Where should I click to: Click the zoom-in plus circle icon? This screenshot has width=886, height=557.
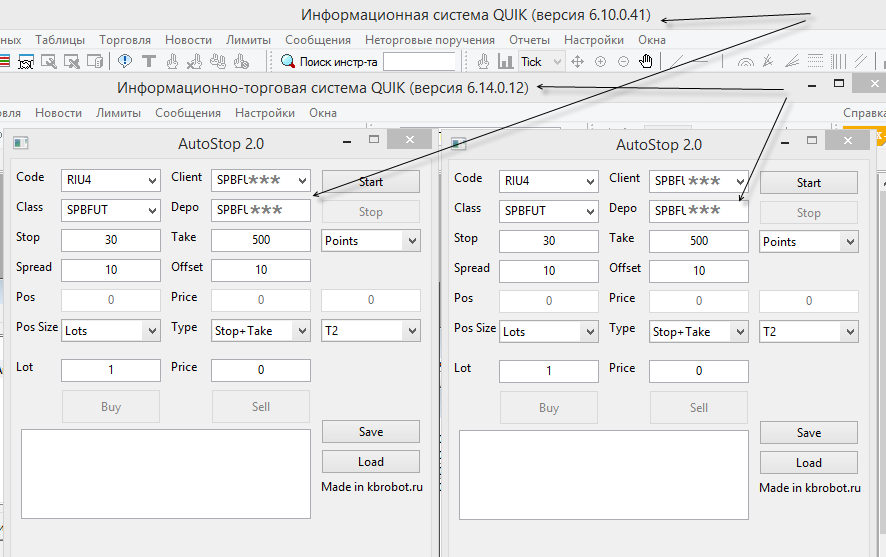601,62
